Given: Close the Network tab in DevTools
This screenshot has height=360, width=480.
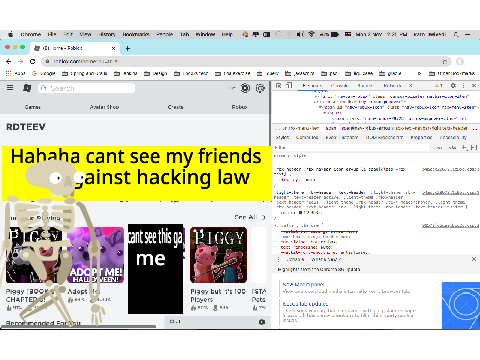Looking at the screenshot, I should [x=411, y=86].
